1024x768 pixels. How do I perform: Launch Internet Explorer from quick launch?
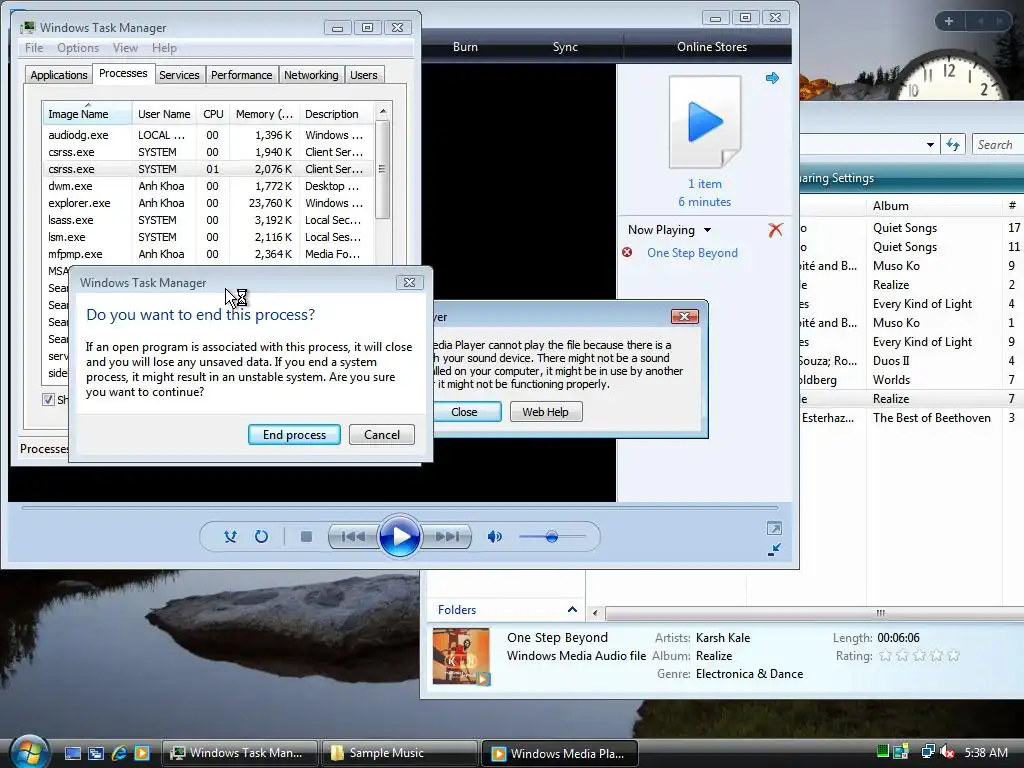119,753
